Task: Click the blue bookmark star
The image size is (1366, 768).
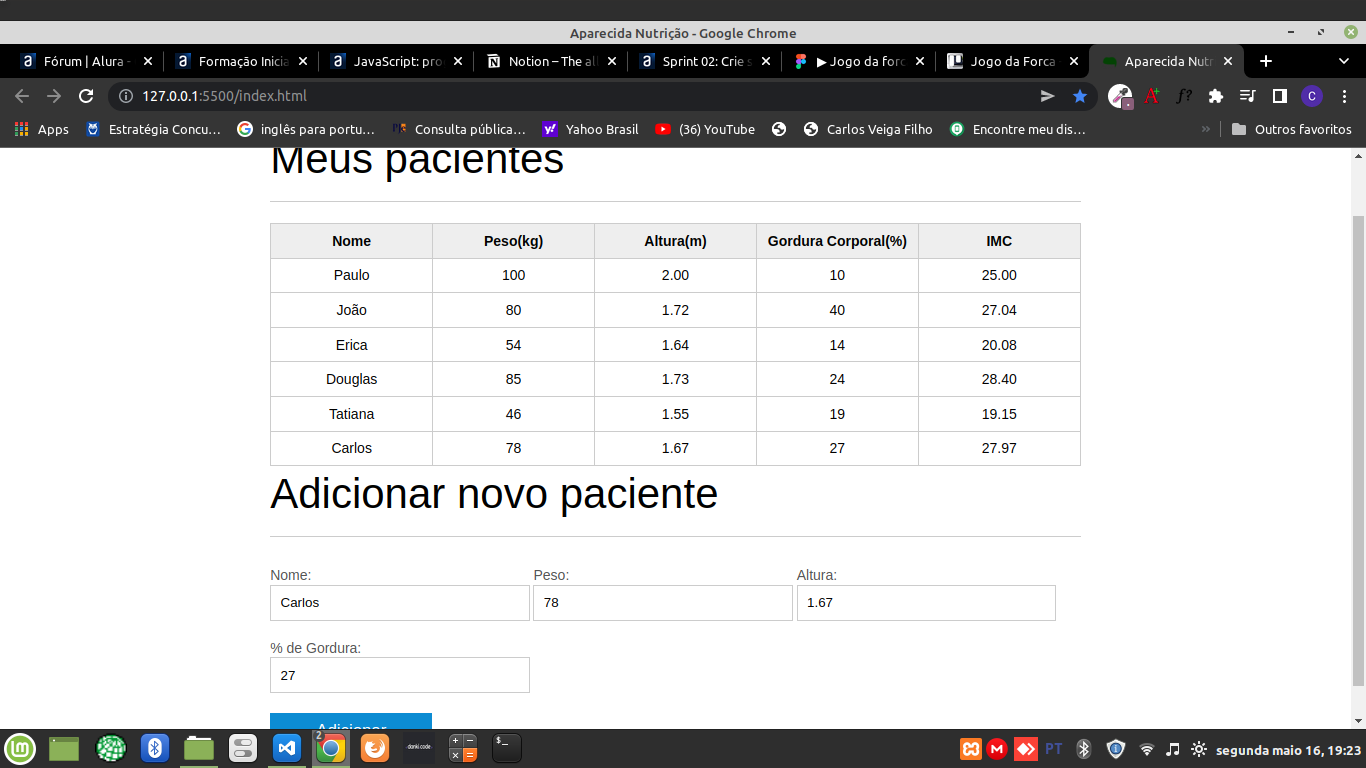Action: (x=1080, y=96)
